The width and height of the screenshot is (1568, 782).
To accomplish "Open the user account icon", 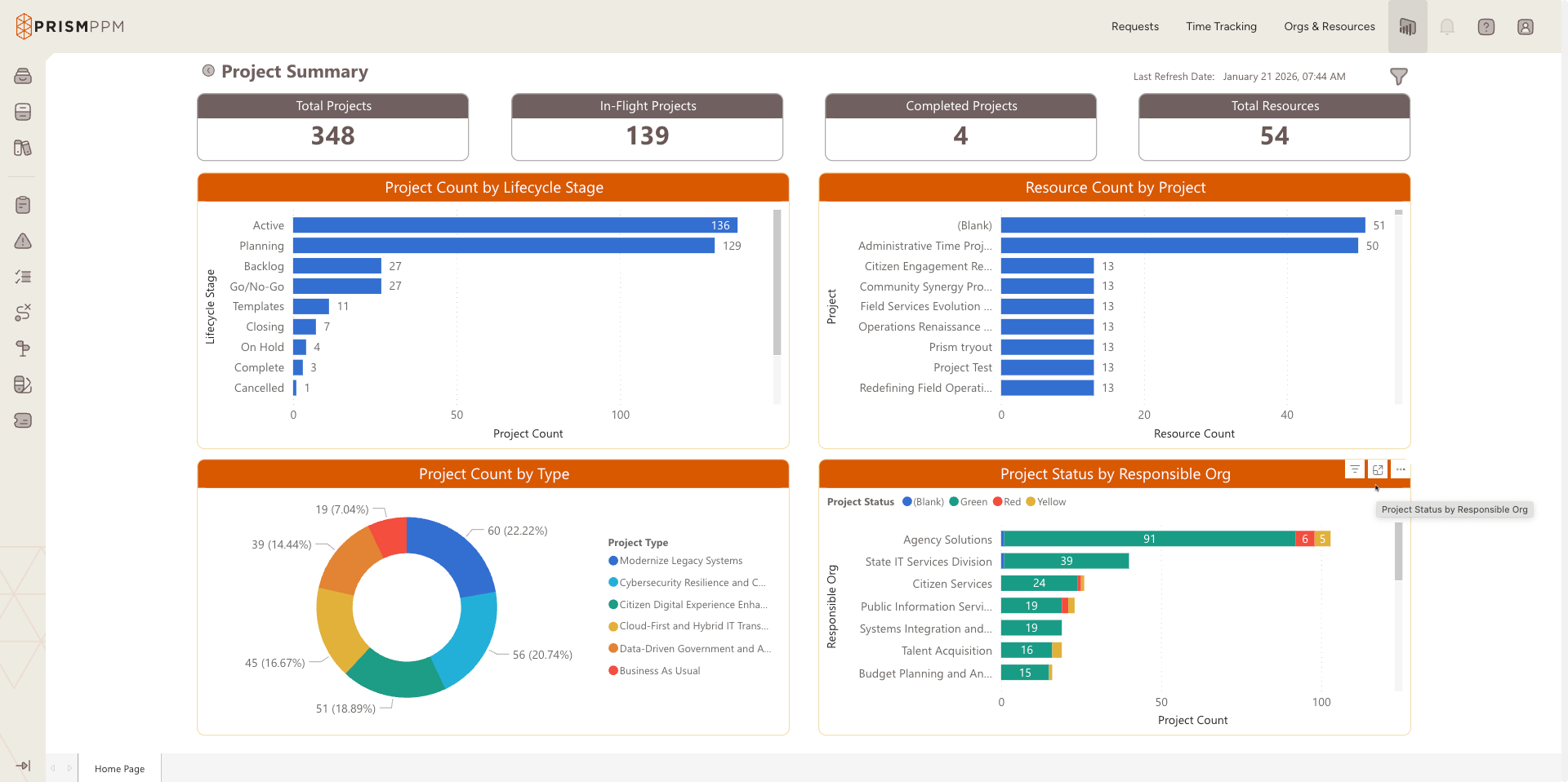I will 1525,26.
